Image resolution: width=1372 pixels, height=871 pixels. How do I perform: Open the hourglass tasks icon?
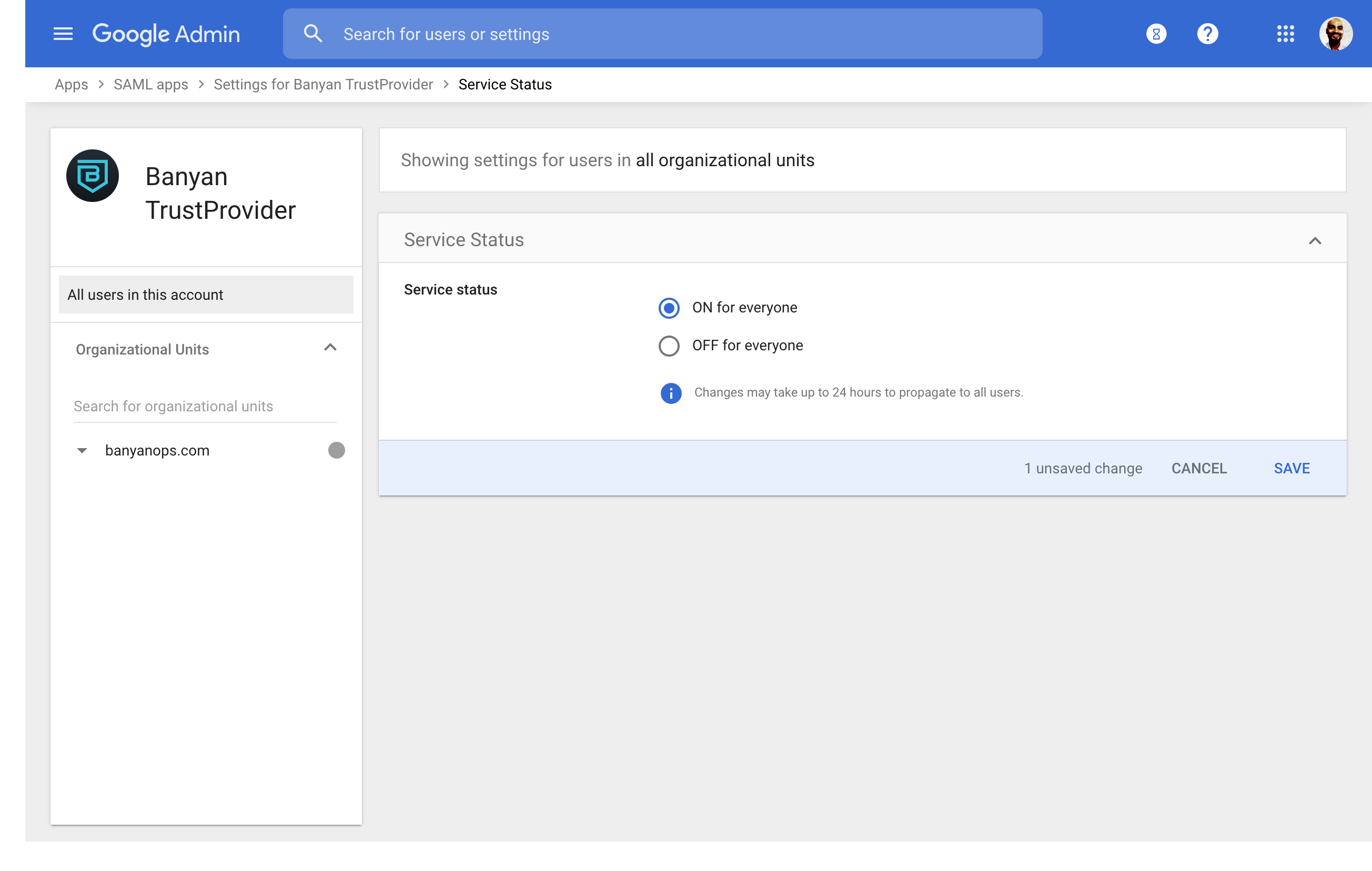coord(1156,34)
